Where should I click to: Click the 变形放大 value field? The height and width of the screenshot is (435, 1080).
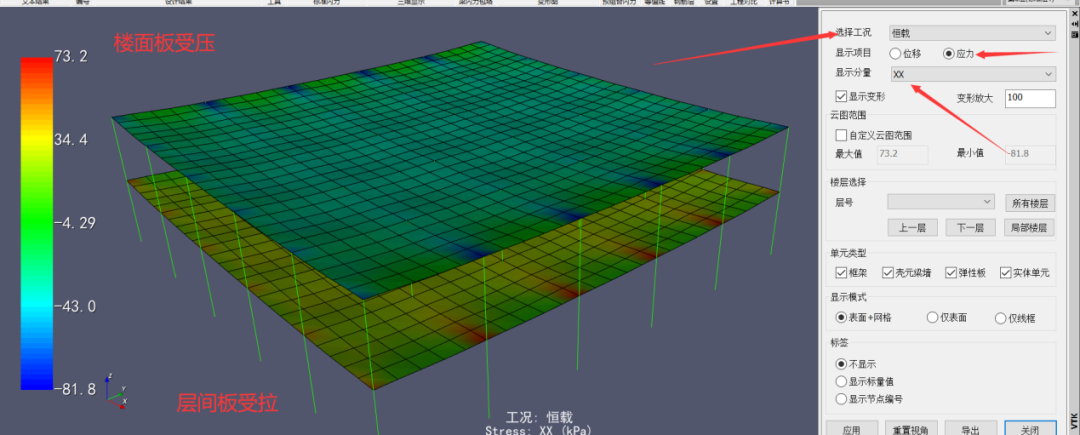(1030, 98)
